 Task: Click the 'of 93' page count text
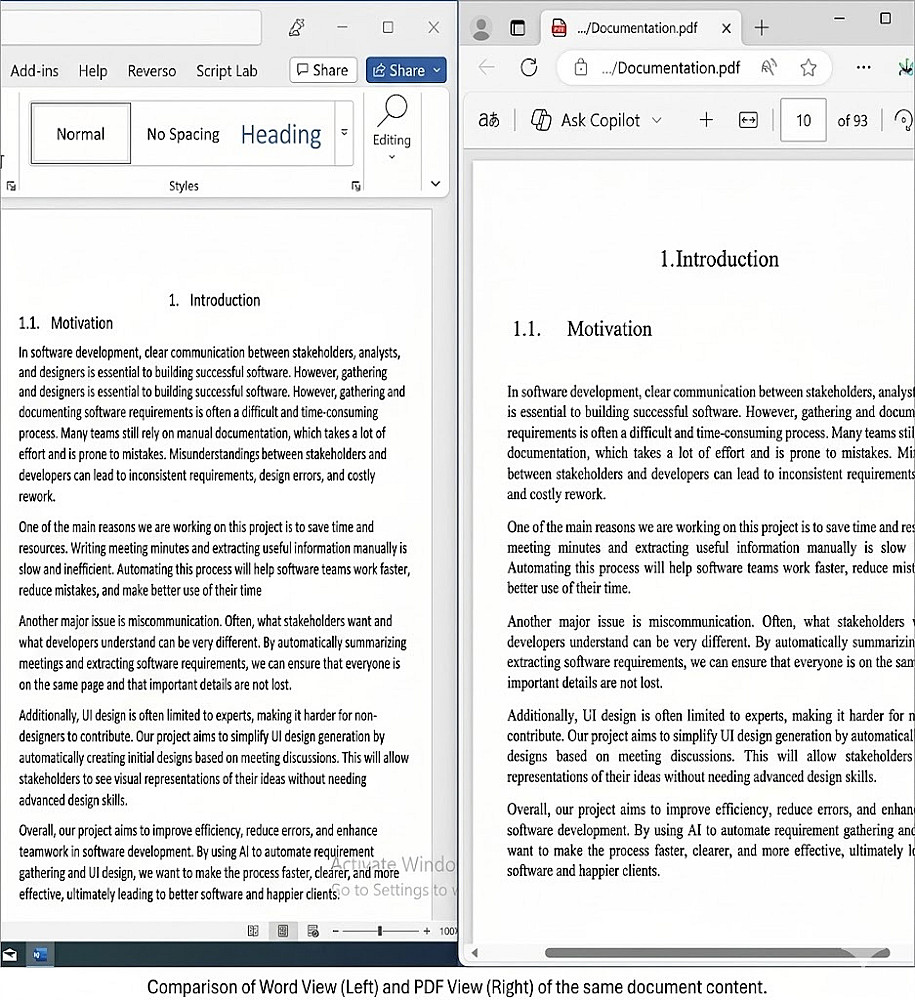click(x=853, y=121)
